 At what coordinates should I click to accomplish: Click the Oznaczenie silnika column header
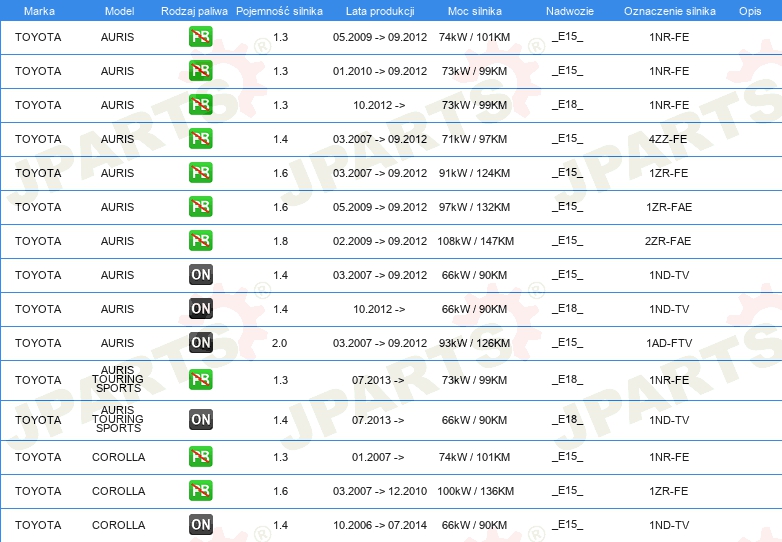(x=670, y=11)
